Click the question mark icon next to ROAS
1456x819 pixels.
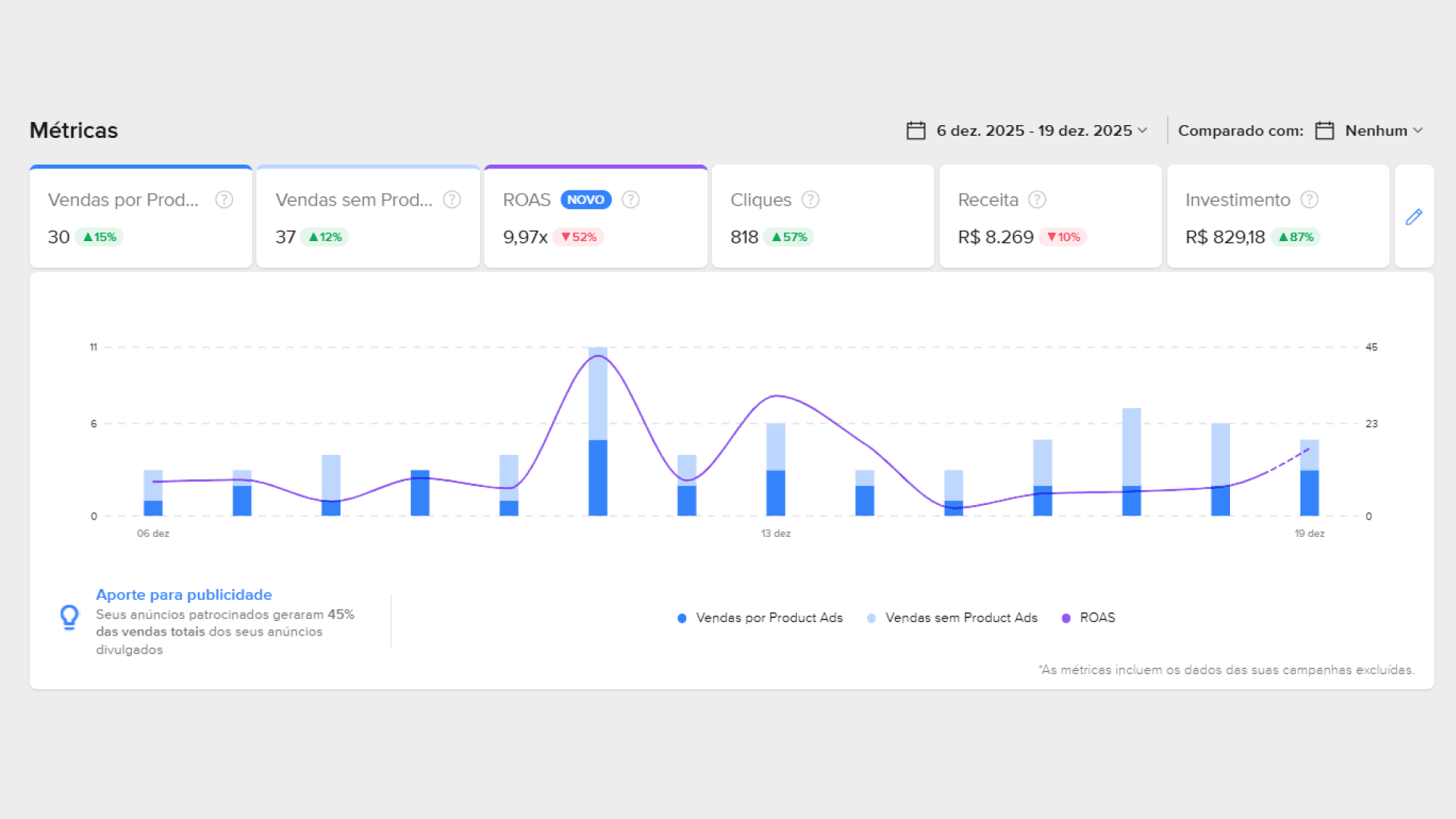tap(630, 199)
